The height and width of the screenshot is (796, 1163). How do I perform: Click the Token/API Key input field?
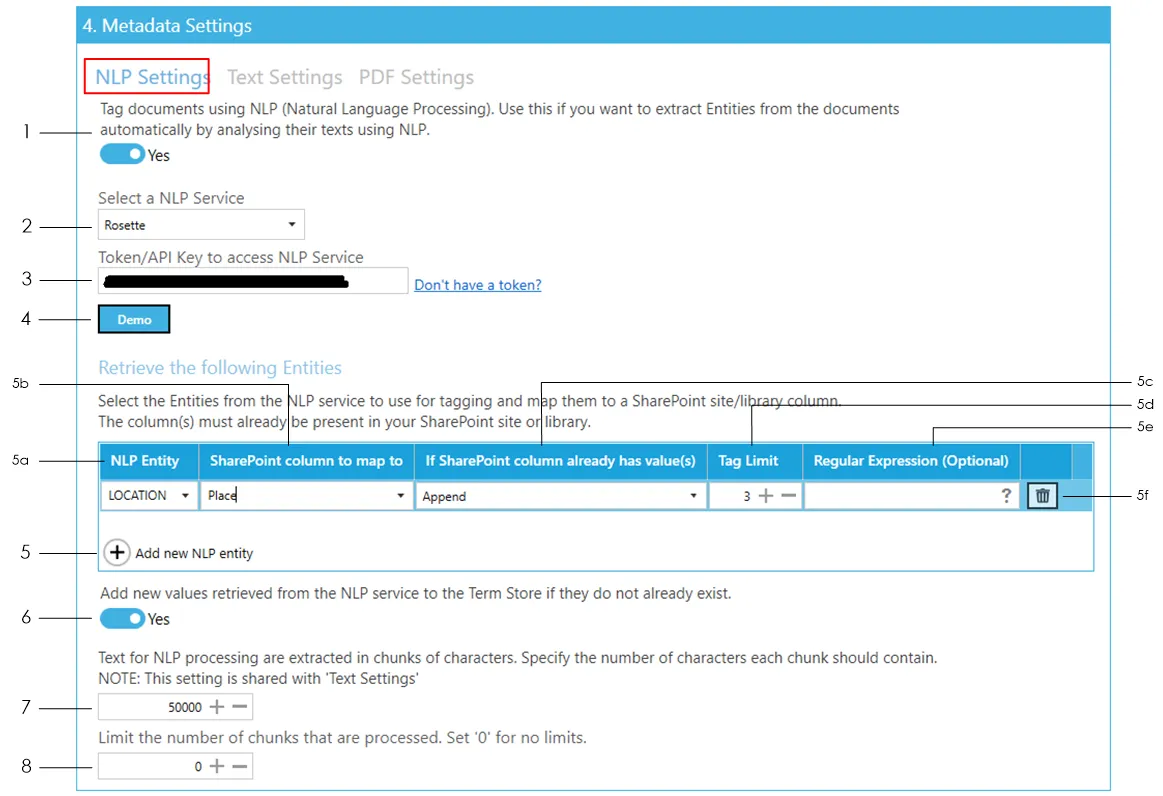point(253,282)
